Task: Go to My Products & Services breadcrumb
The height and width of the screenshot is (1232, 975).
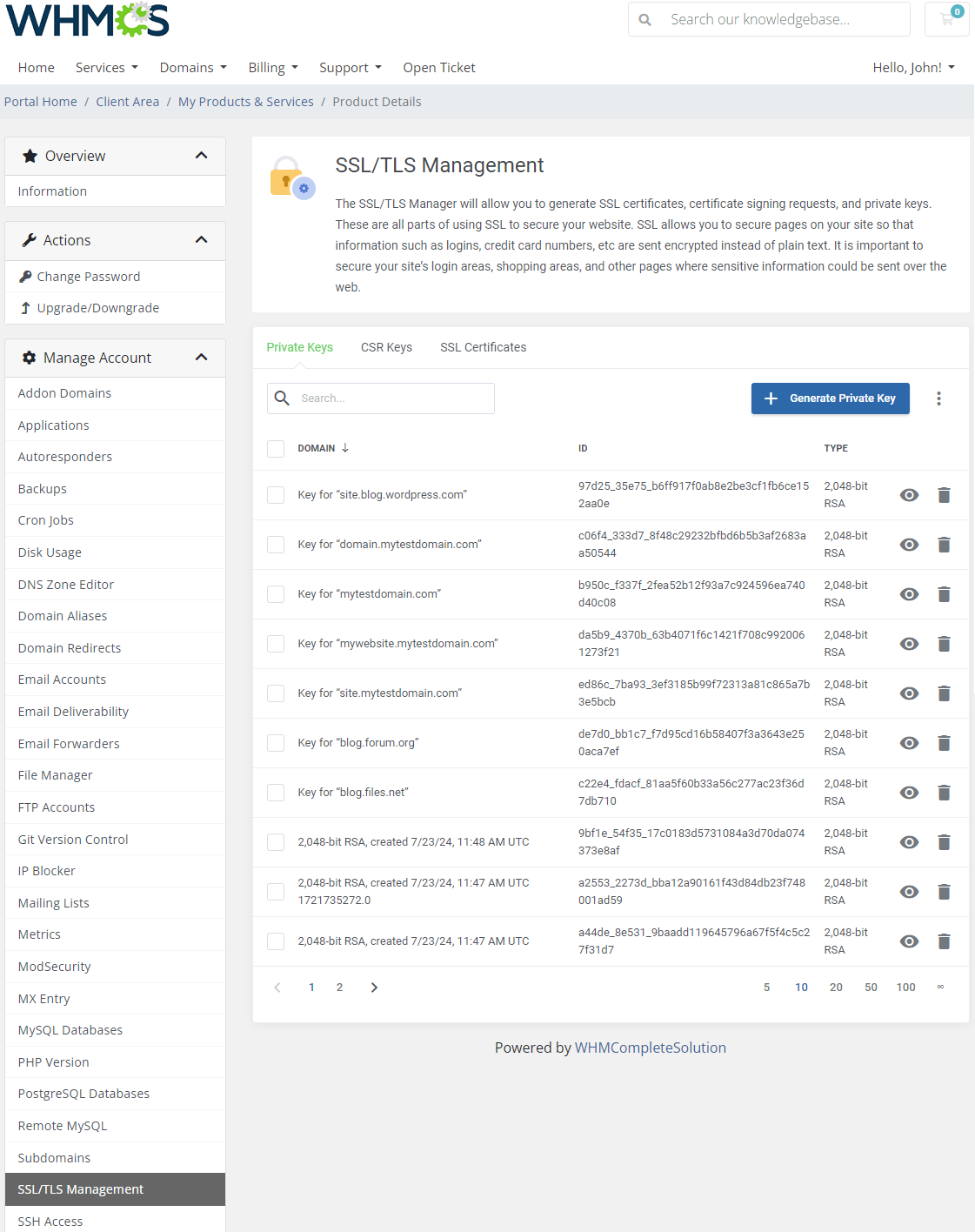Action: 246,102
